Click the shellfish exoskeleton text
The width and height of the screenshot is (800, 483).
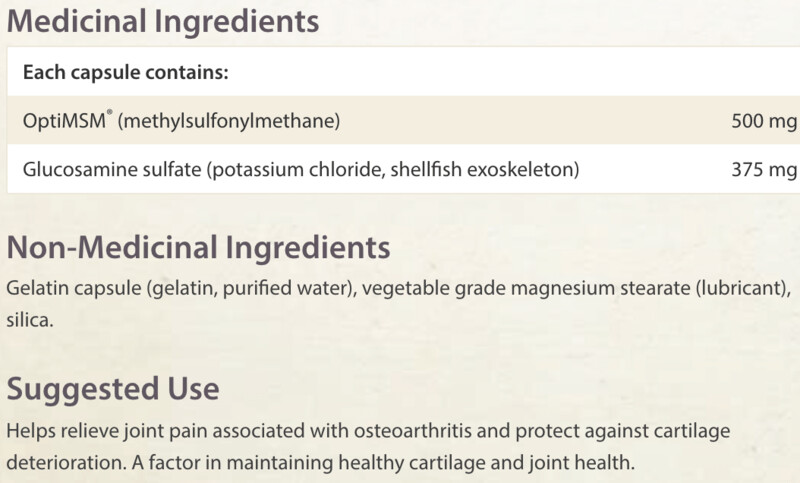click(x=485, y=169)
